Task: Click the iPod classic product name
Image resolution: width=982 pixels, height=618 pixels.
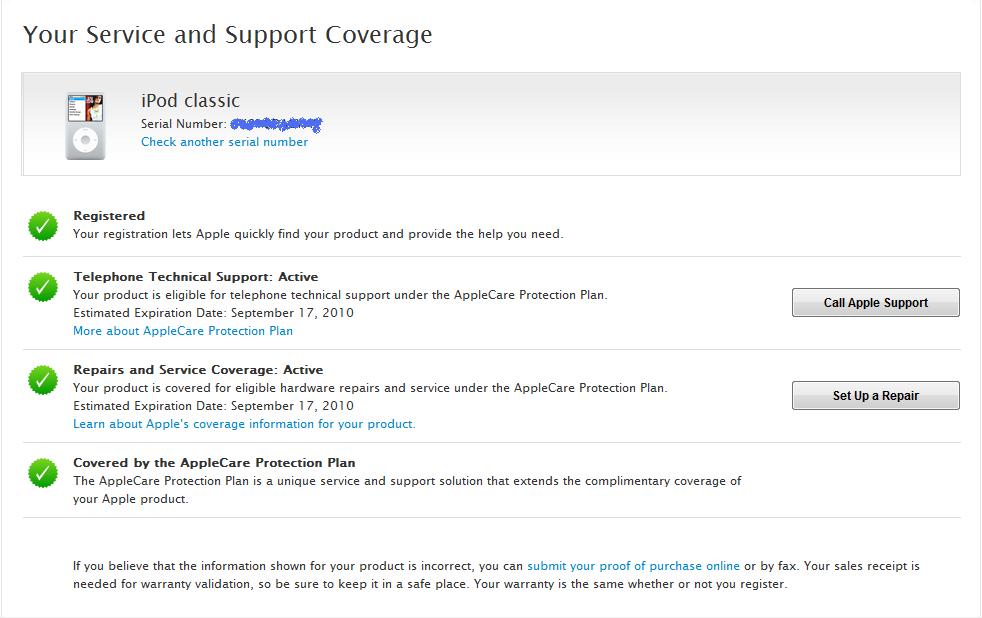Action: (x=190, y=101)
